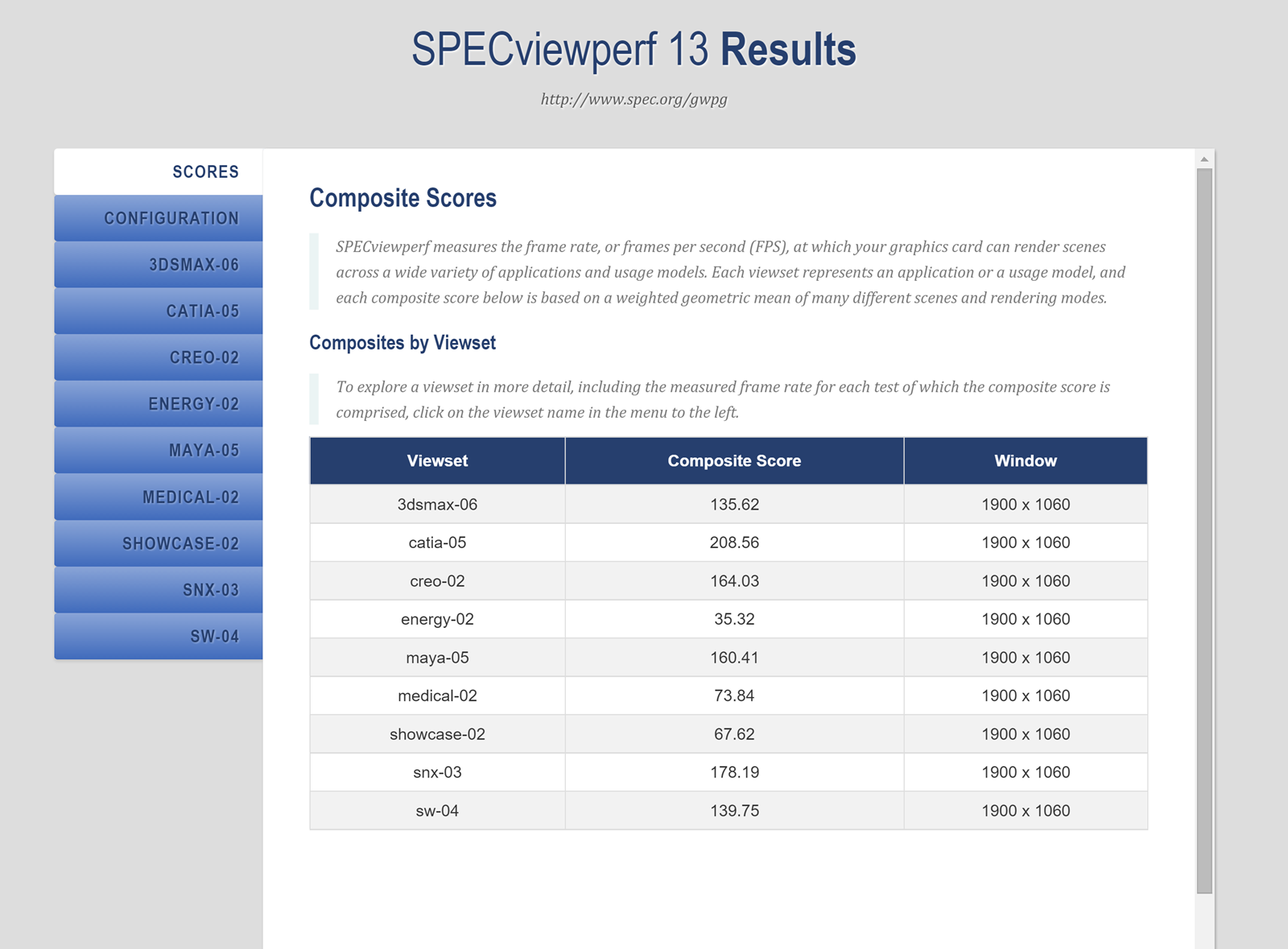Click the SNX-03 sidebar tab
Viewport: 1288px width, 949px height.
210,590
